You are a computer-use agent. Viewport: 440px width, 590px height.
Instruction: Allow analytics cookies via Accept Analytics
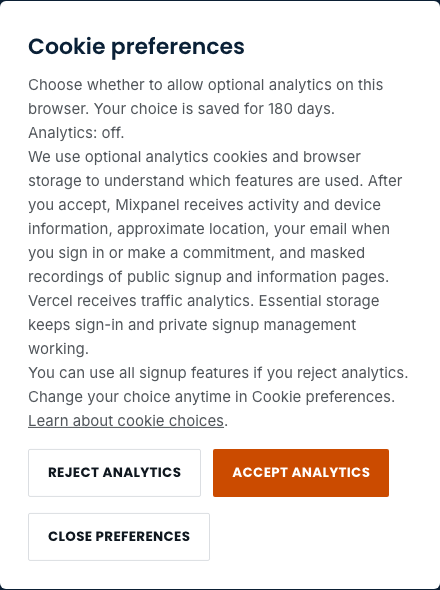tap(301, 473)
